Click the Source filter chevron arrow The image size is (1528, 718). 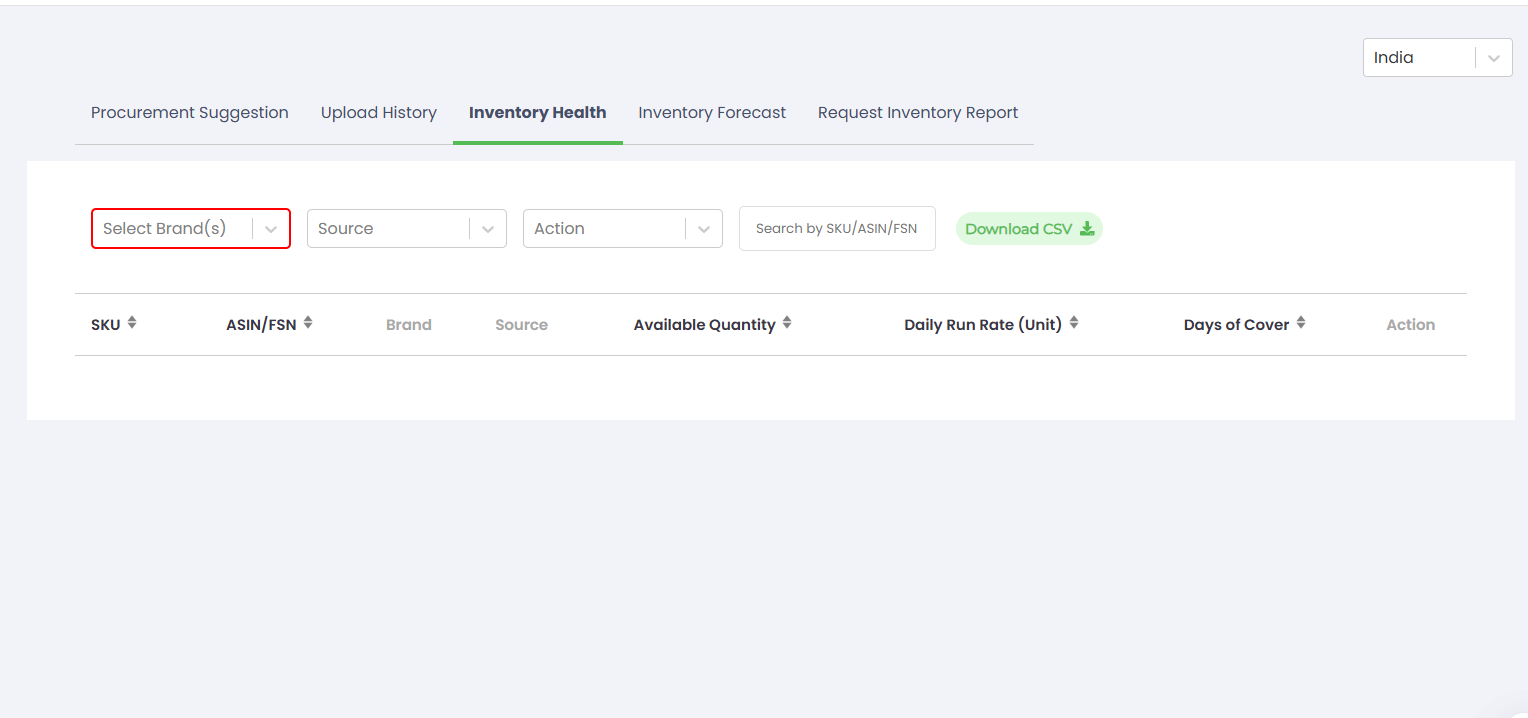coord(487,229)
